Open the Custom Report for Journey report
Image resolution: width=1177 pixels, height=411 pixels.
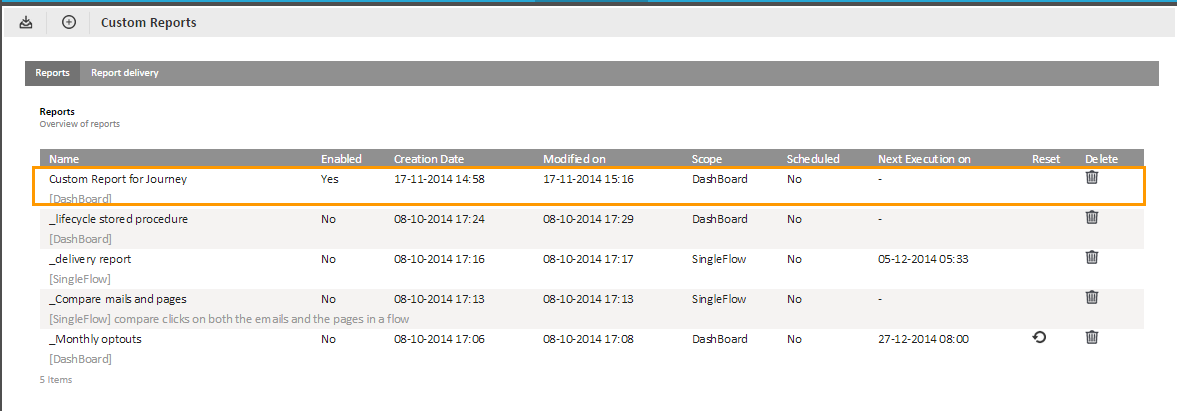coord(118,179)
